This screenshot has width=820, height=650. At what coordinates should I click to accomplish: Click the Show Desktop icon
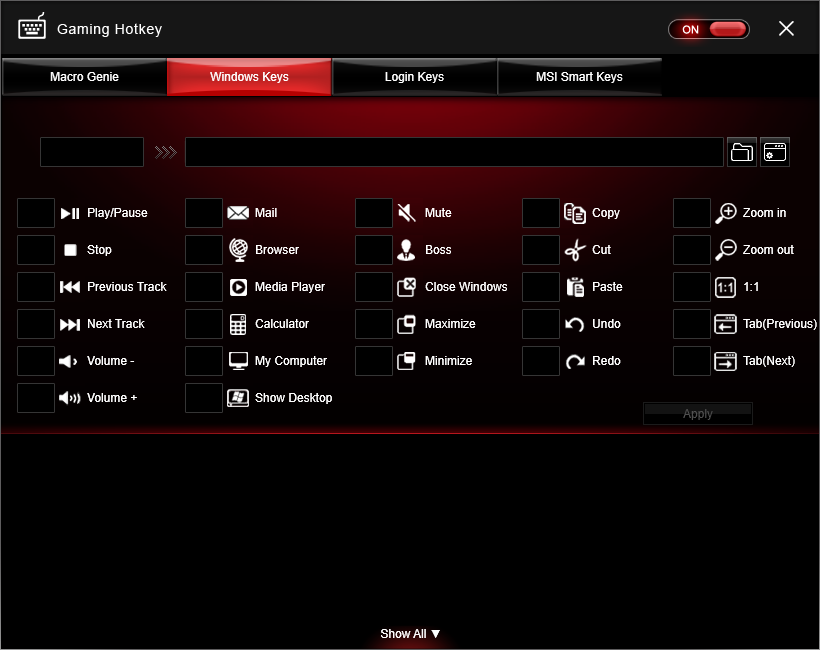point(238,398)
